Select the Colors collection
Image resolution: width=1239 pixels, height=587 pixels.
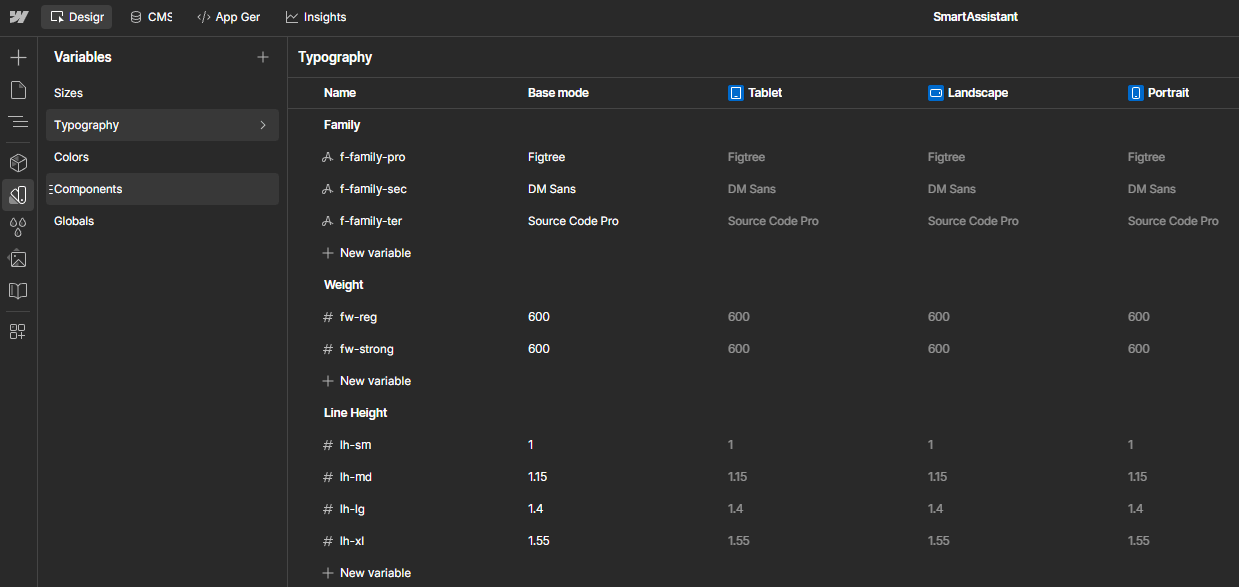tap(162, 157)
